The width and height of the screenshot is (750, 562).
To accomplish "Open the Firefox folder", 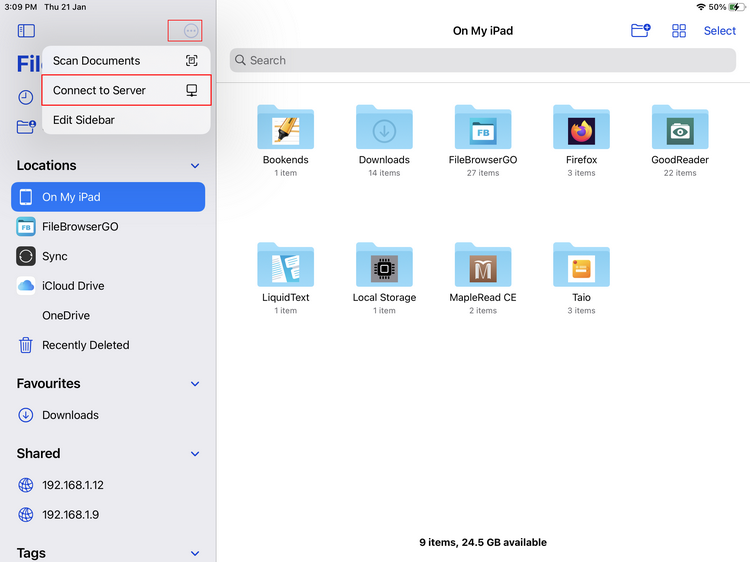I will (x=581, y=141).
